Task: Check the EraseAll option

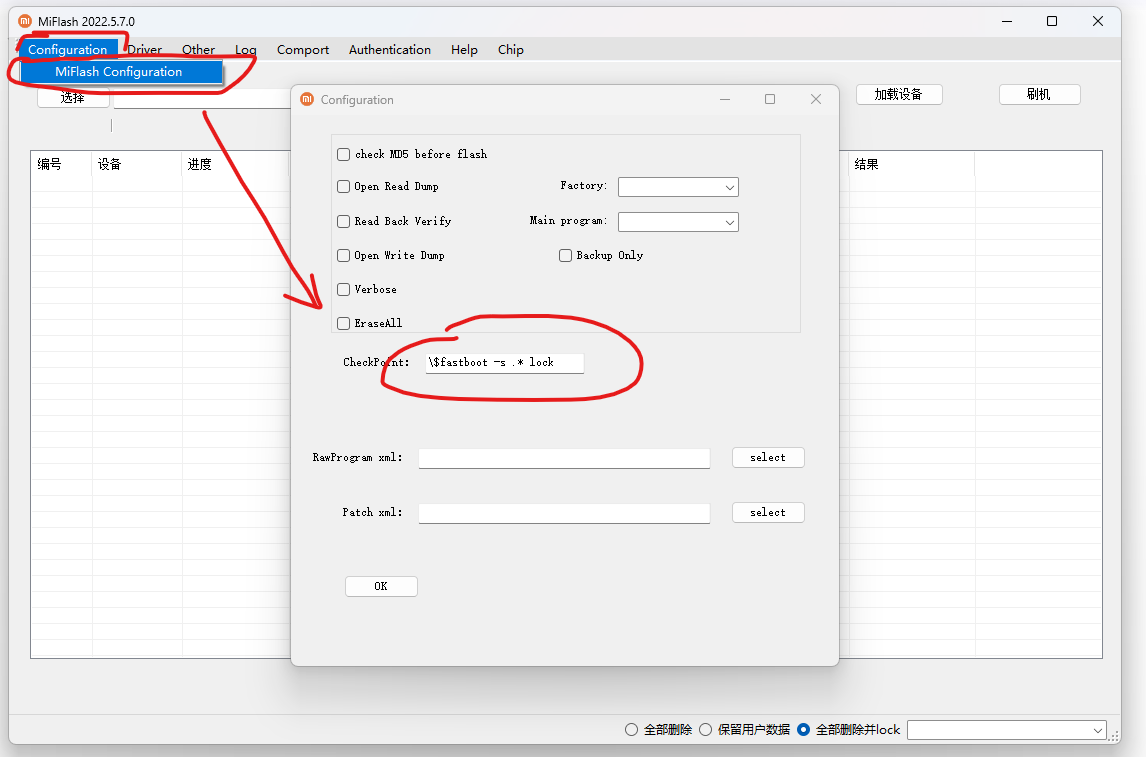Action: [344, 323]
